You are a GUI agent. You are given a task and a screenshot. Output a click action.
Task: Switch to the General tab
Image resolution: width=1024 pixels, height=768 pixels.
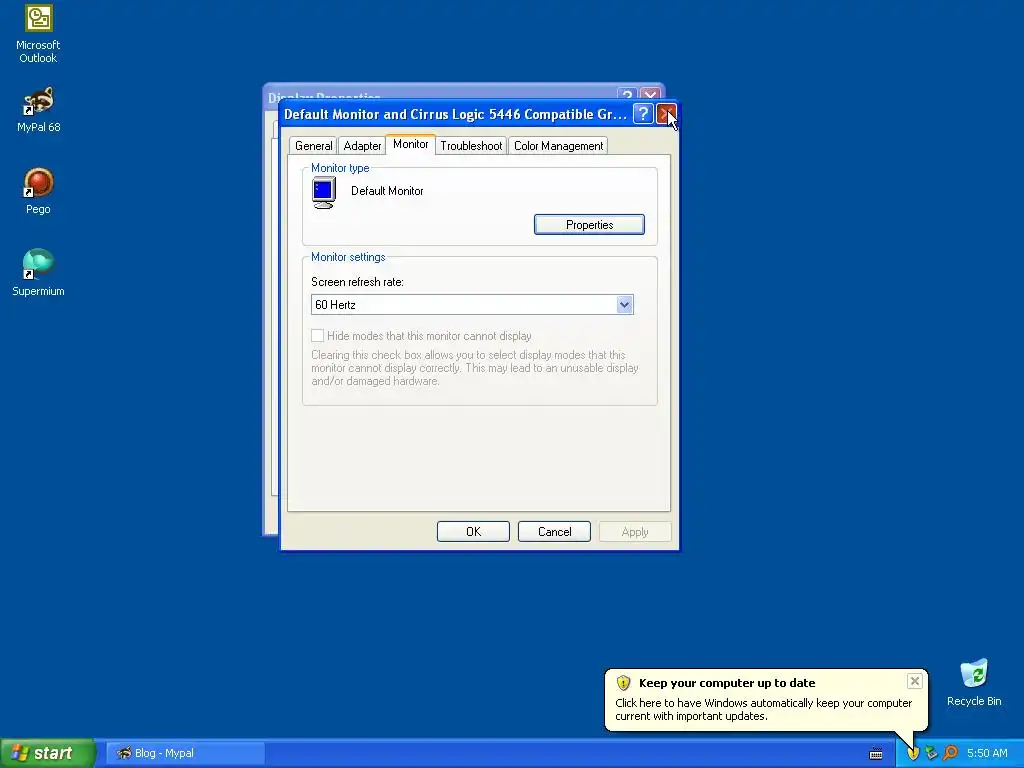313,146
